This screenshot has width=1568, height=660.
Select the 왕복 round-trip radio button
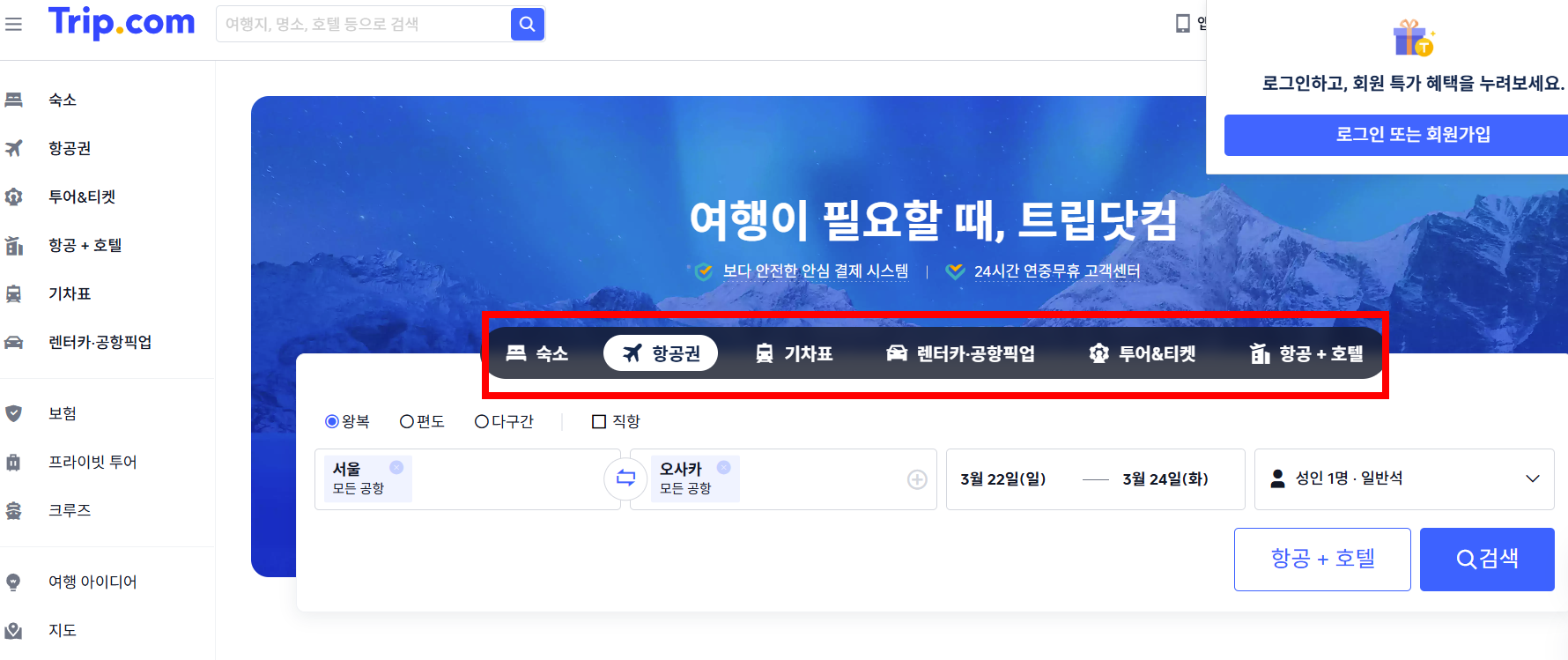[332, 421]
